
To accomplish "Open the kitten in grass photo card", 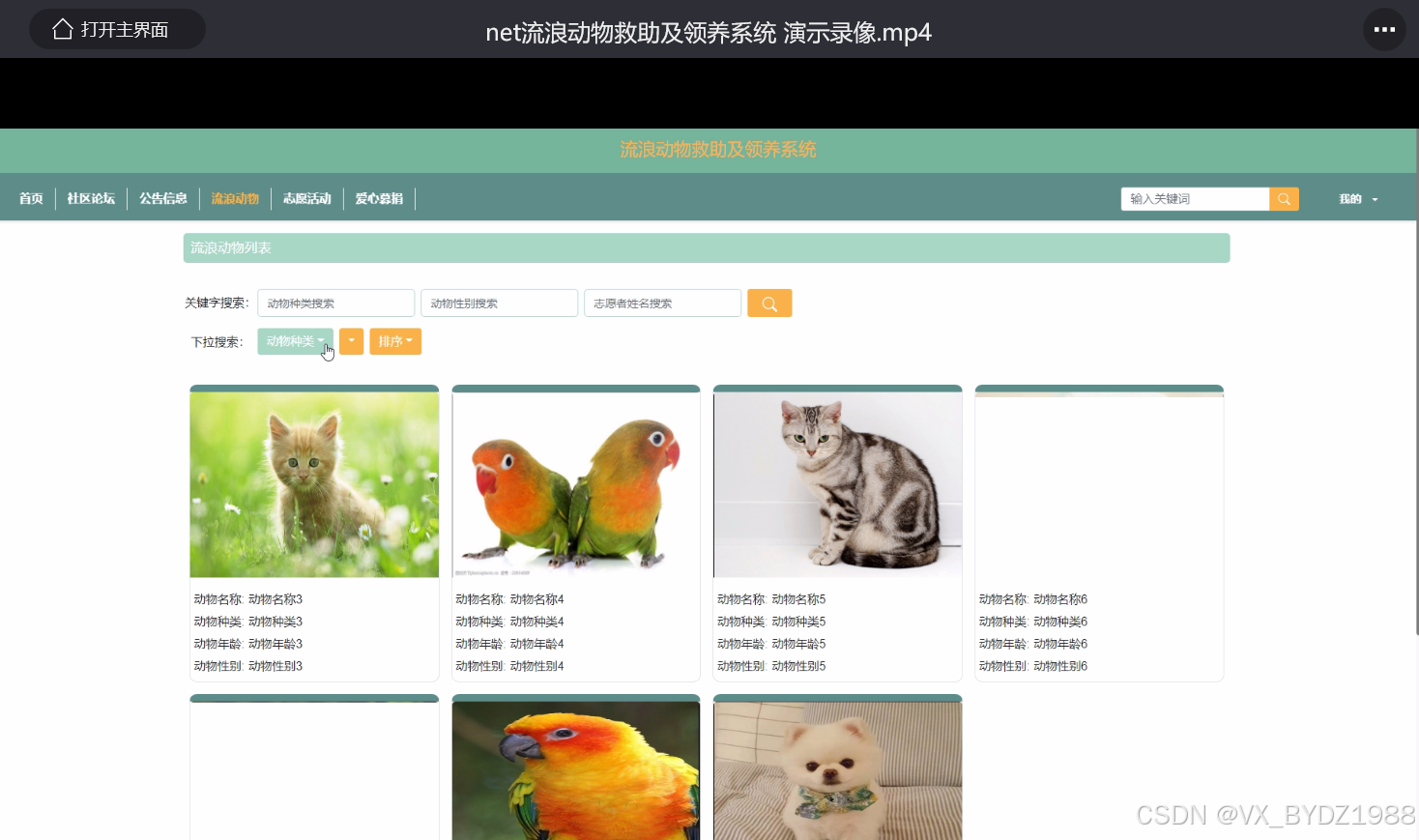I will coord(314,484).
